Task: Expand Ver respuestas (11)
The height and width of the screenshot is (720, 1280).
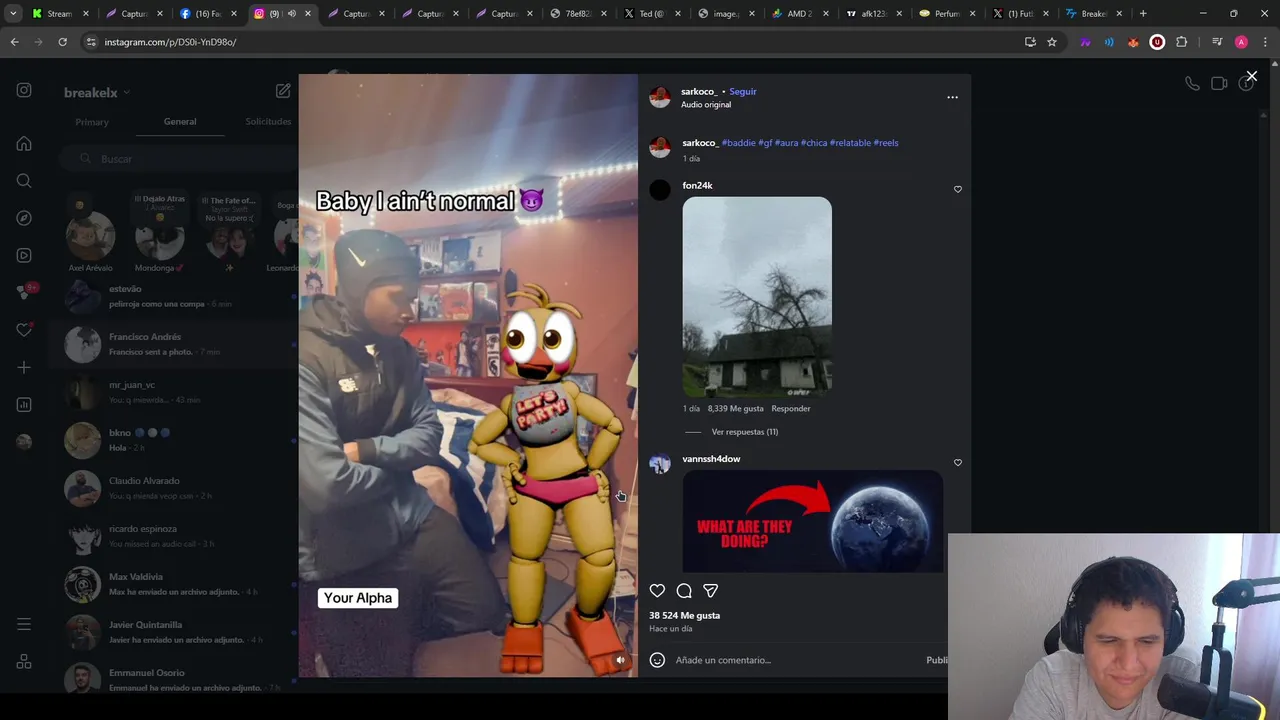Action: coord(744,432)
